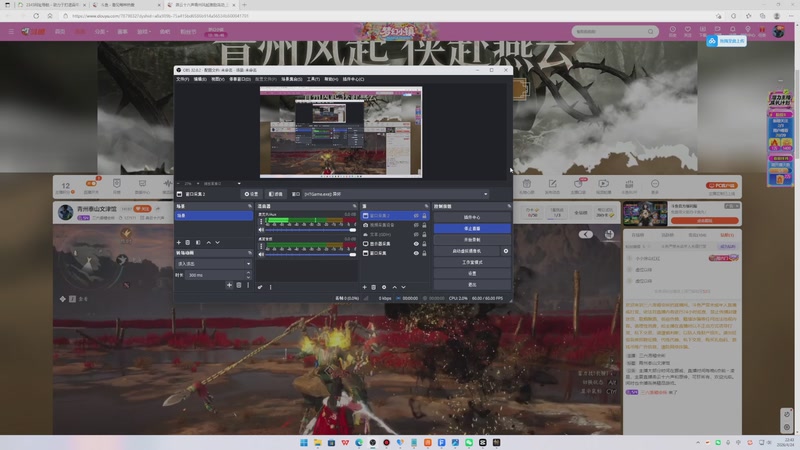Open 文件(F) menu in OBS
Screen dimensions: 800x450
coord(182,79)
